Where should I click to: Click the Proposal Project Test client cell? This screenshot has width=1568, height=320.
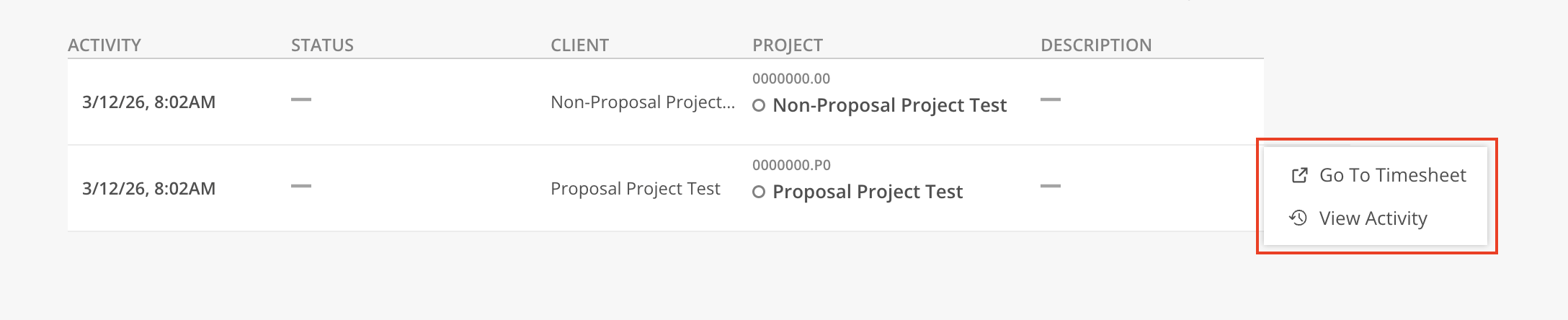click(635, 189)
